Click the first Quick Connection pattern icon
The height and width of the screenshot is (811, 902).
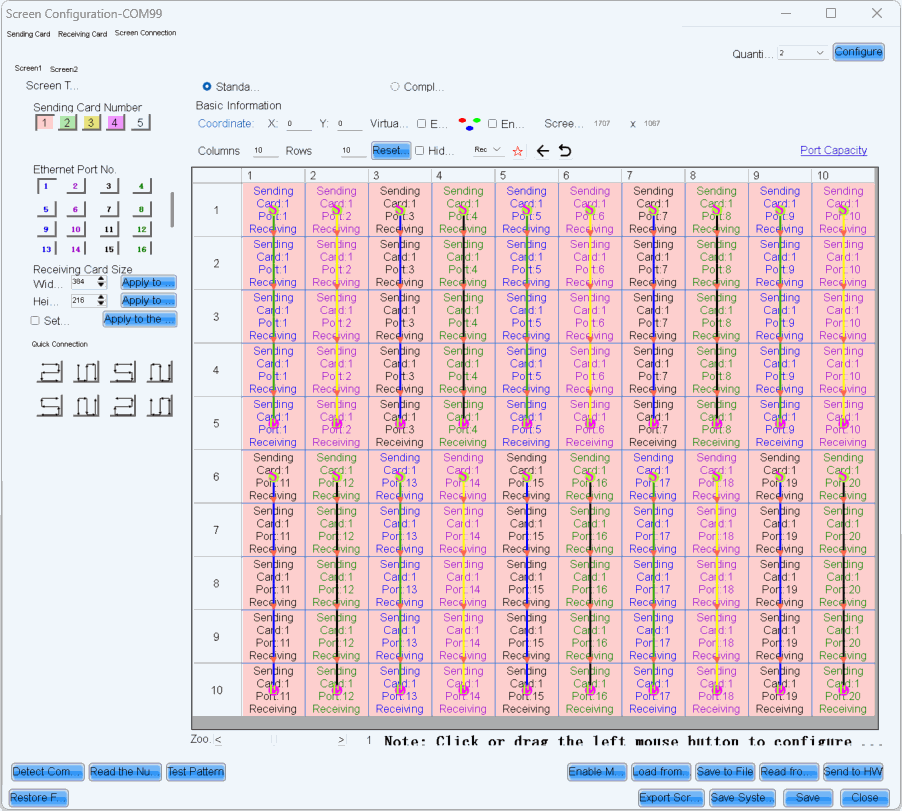click(50, 373)
